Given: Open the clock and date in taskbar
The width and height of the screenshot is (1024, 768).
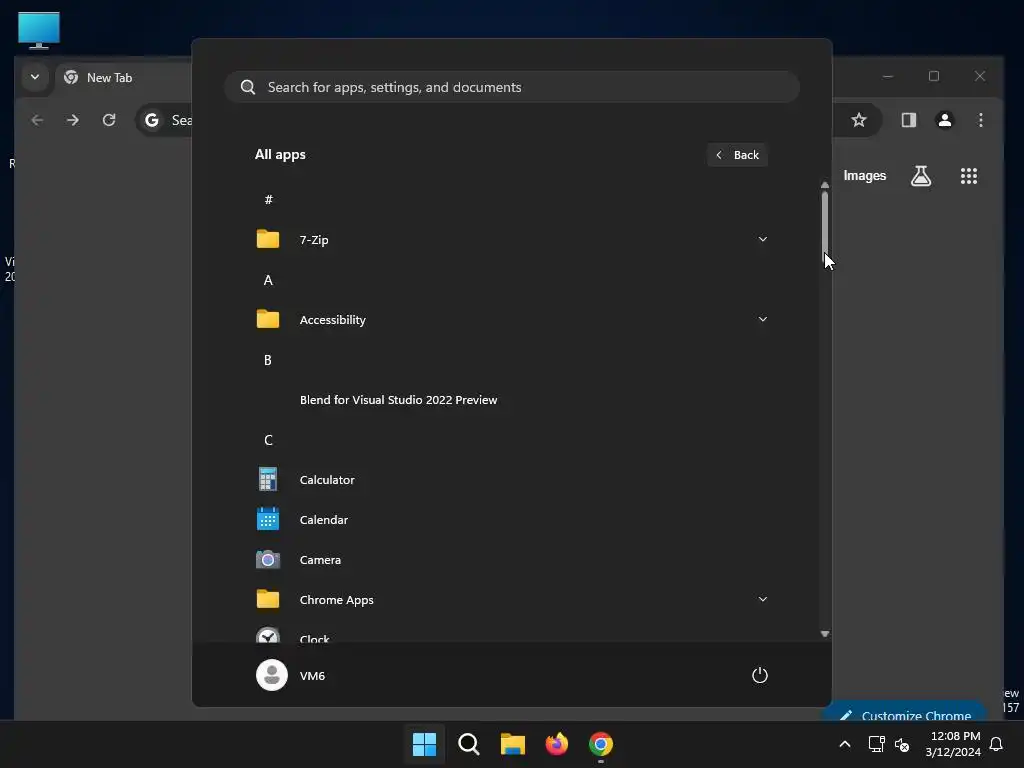Looking at the screenshot, I should (x=953, y=744).
